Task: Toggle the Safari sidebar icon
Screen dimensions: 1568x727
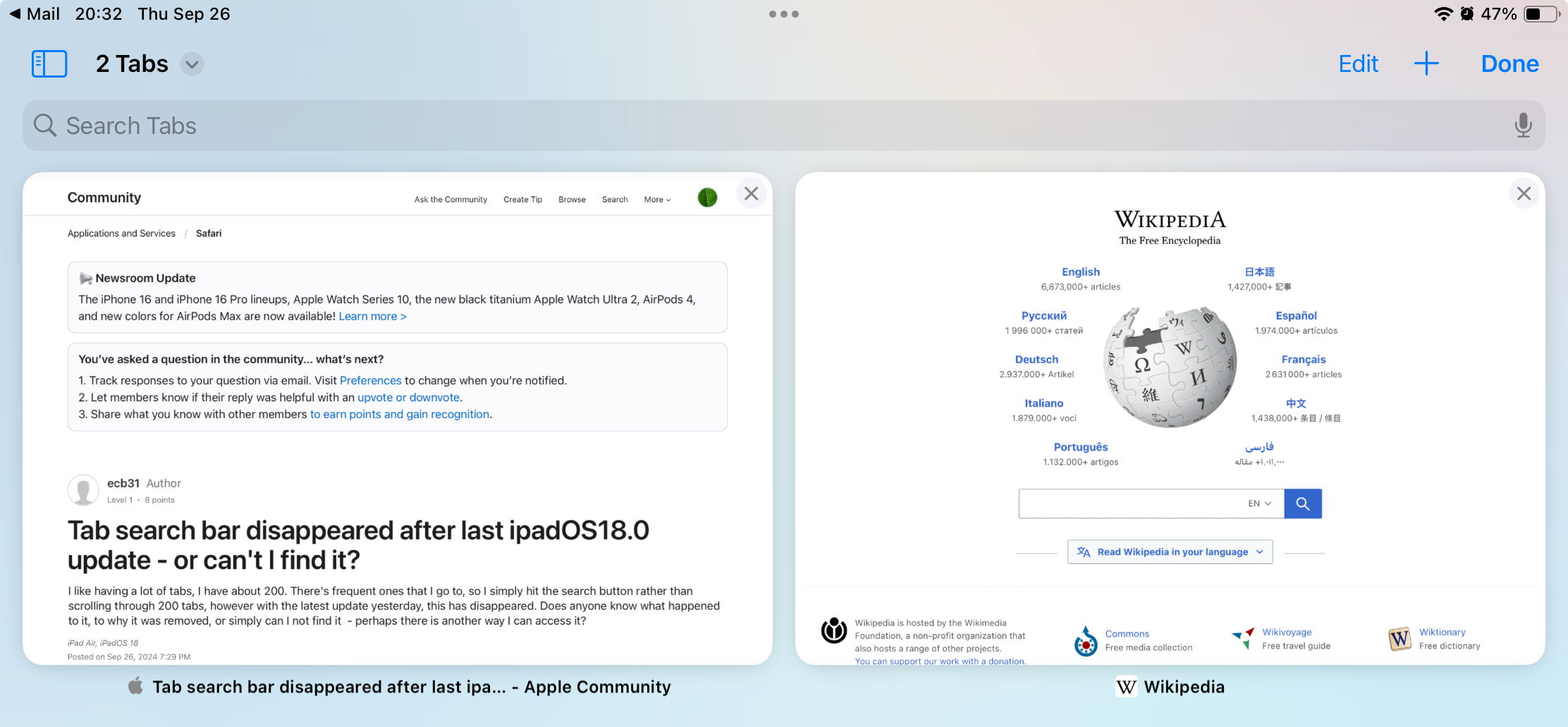Action: click(x=49, y=63)
